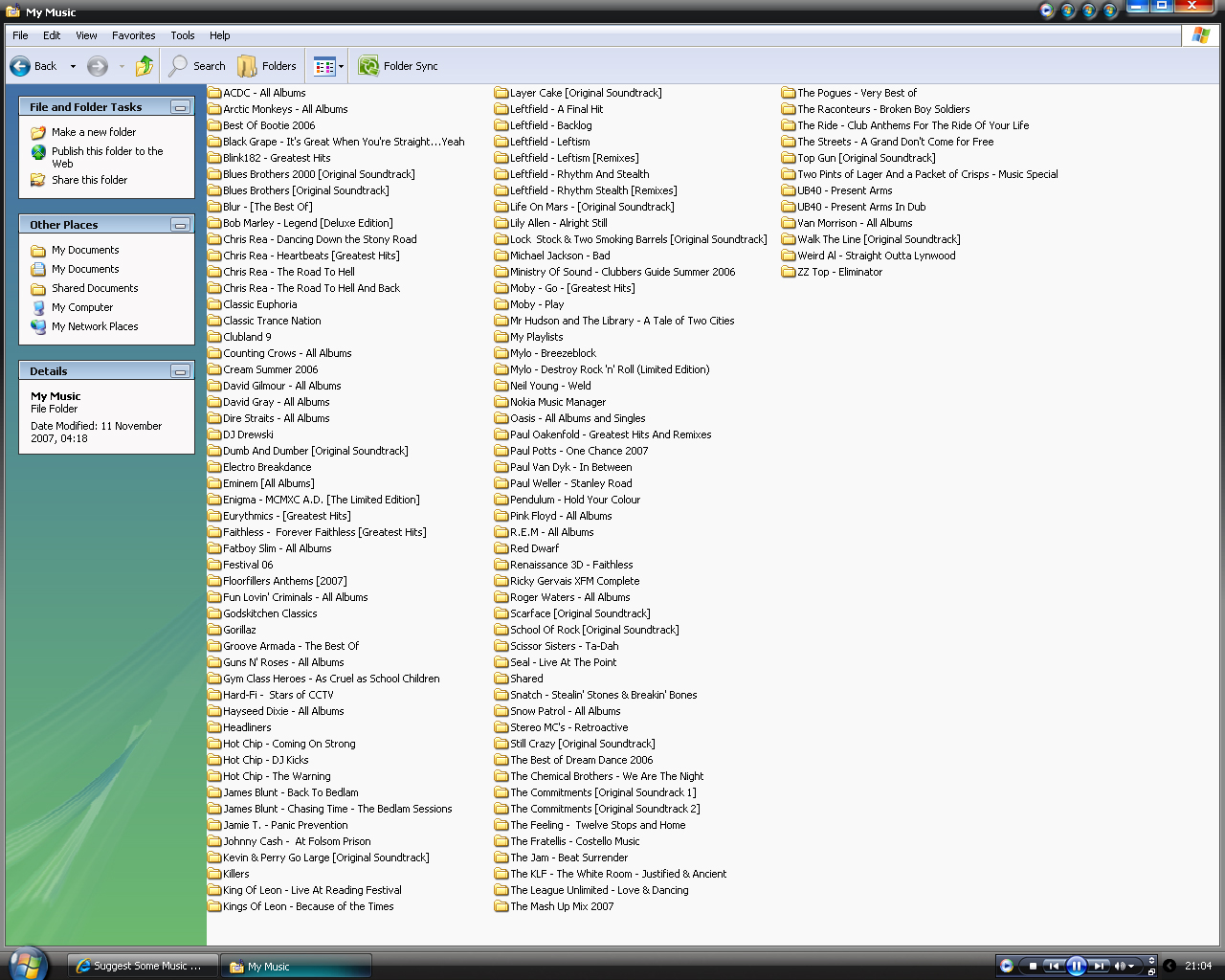This screenshot has height=980, width=1225.
Task: Toggle the Folders tree pane
Action: (267, 66)
